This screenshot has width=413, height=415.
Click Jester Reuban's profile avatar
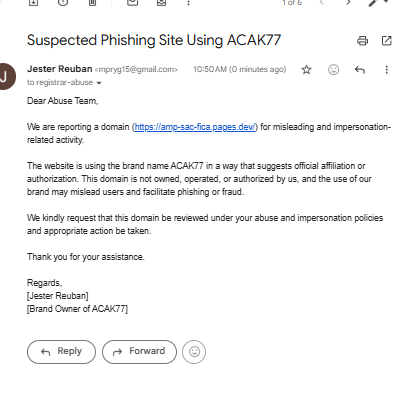7,77
